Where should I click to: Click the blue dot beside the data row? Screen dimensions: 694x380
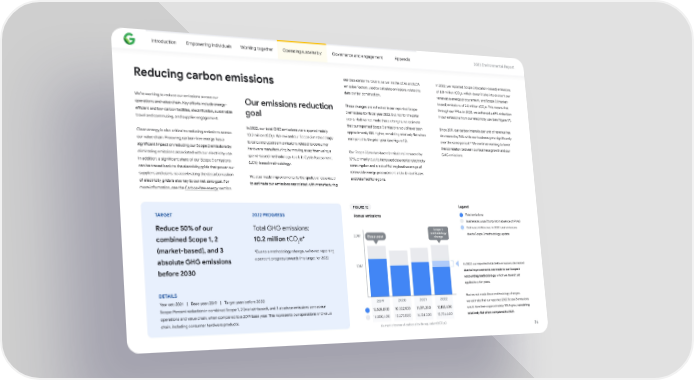[x=367, y=310]
